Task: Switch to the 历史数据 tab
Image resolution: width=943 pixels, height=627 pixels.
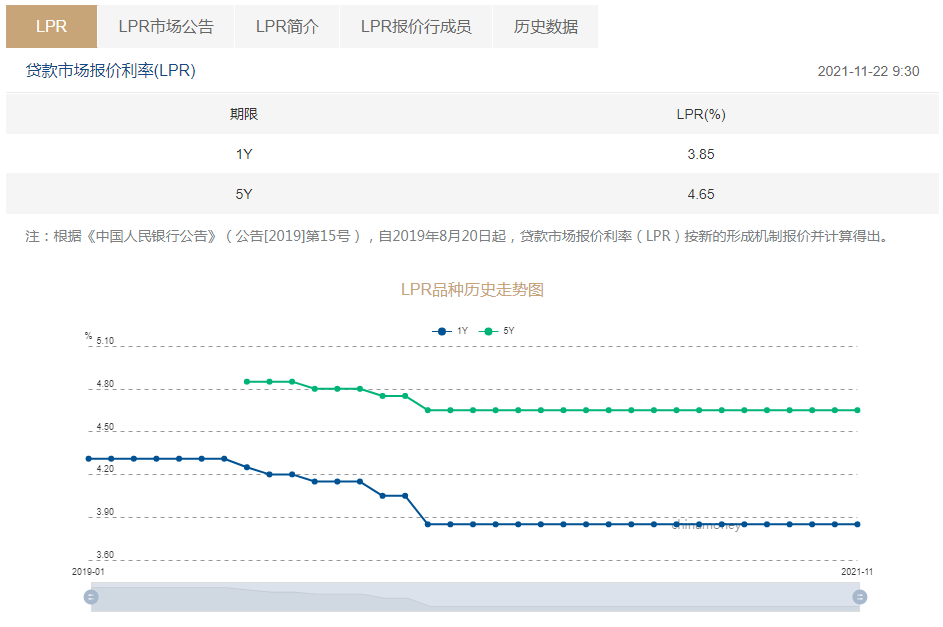Action: [545, 27]
